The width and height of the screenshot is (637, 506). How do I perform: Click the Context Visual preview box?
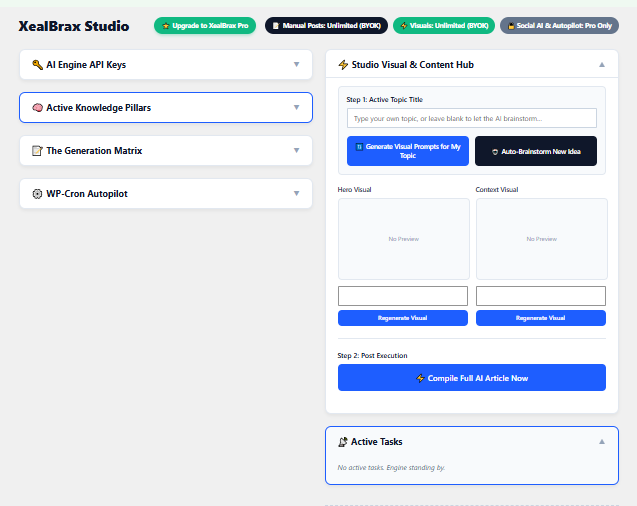click(x=542, y=239)
